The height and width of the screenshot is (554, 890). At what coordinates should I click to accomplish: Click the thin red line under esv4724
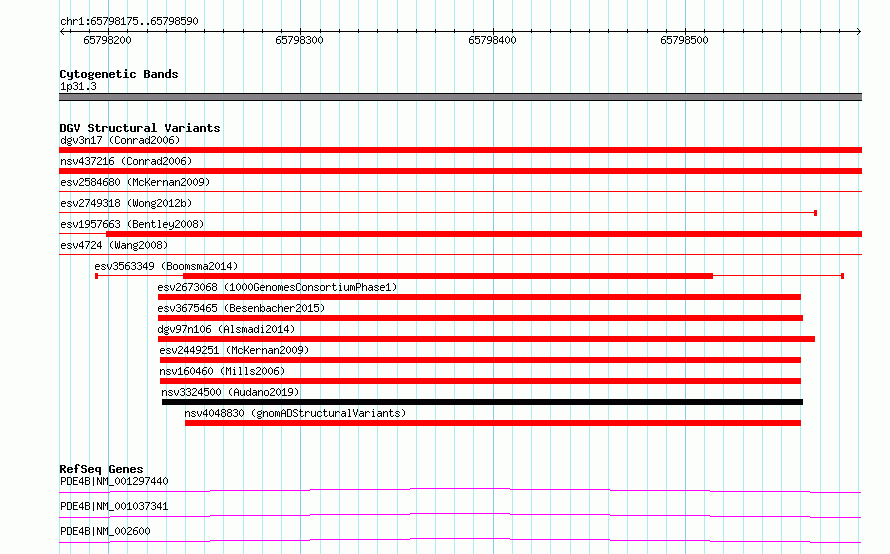[x=460, y=255]
